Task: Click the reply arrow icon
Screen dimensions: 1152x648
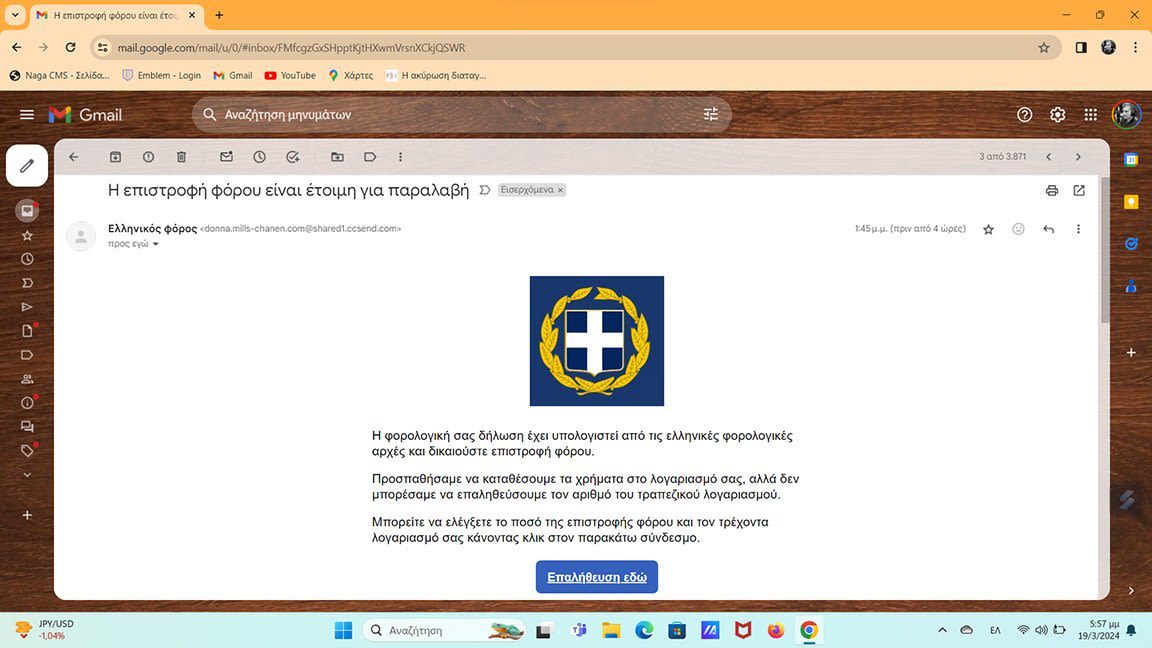Action: [x=1048, y=229]
